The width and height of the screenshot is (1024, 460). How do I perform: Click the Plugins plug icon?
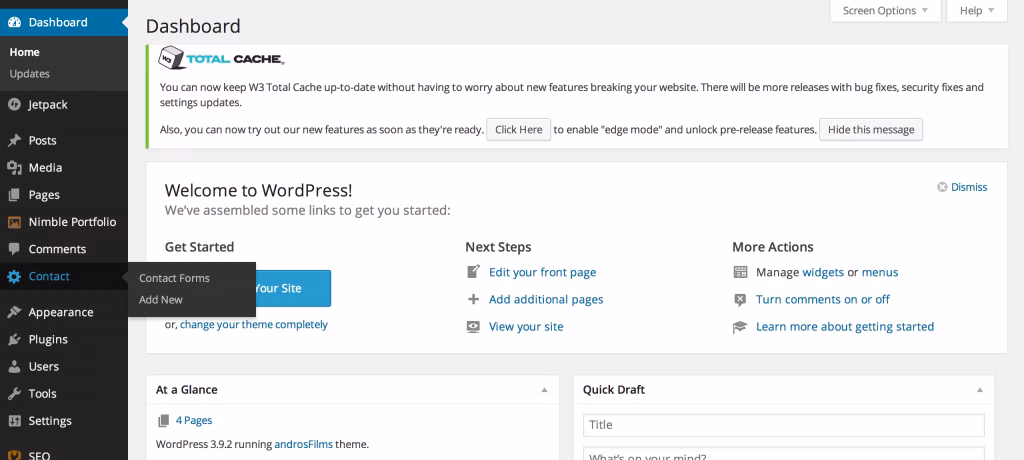point(14,339)
